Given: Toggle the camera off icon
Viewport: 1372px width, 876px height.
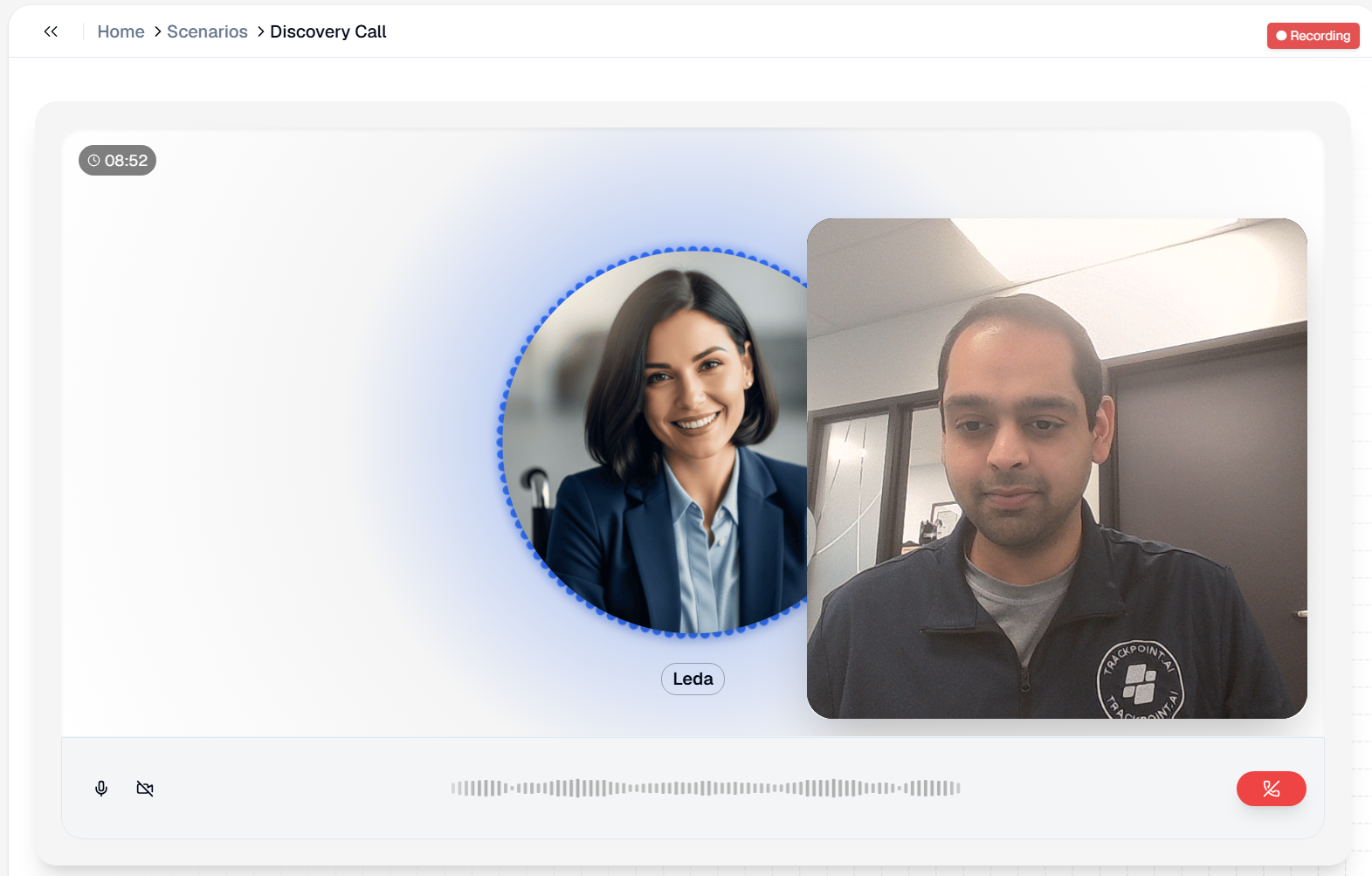Looking at the screenshot, I should pyautogui.click(x=145, y=789).
